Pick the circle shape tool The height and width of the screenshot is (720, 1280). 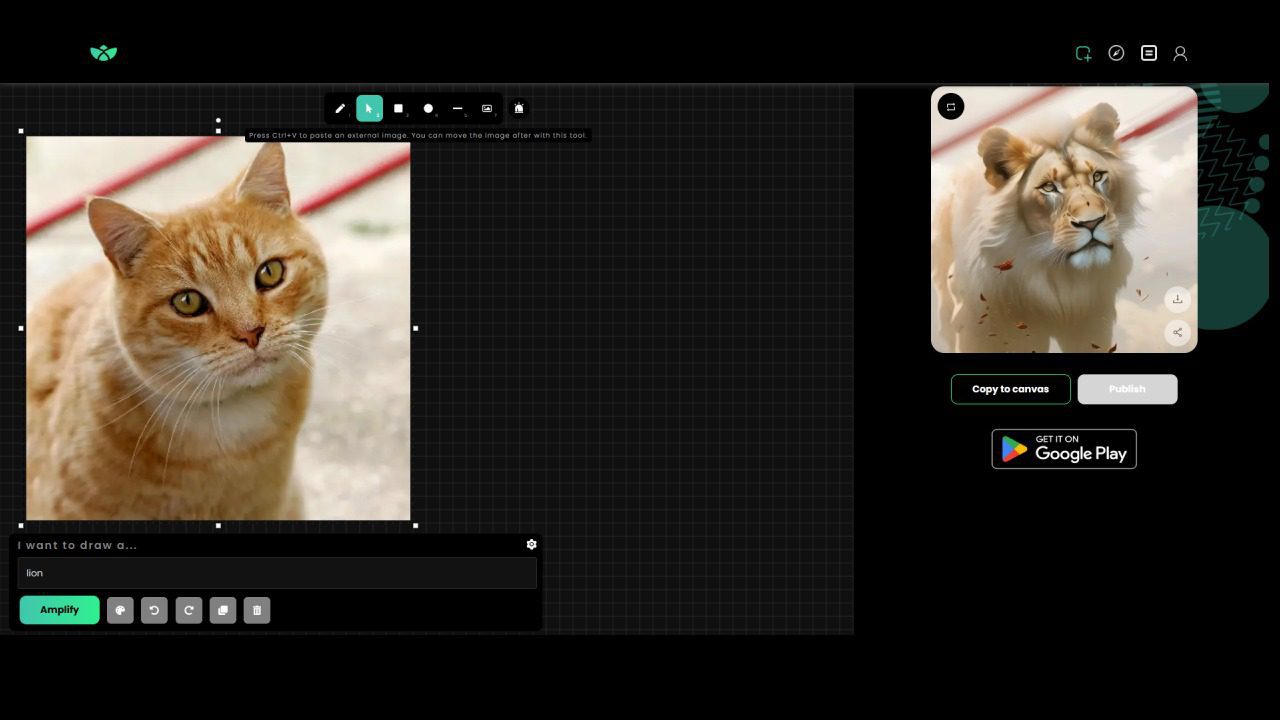click(x=428, y=108)
